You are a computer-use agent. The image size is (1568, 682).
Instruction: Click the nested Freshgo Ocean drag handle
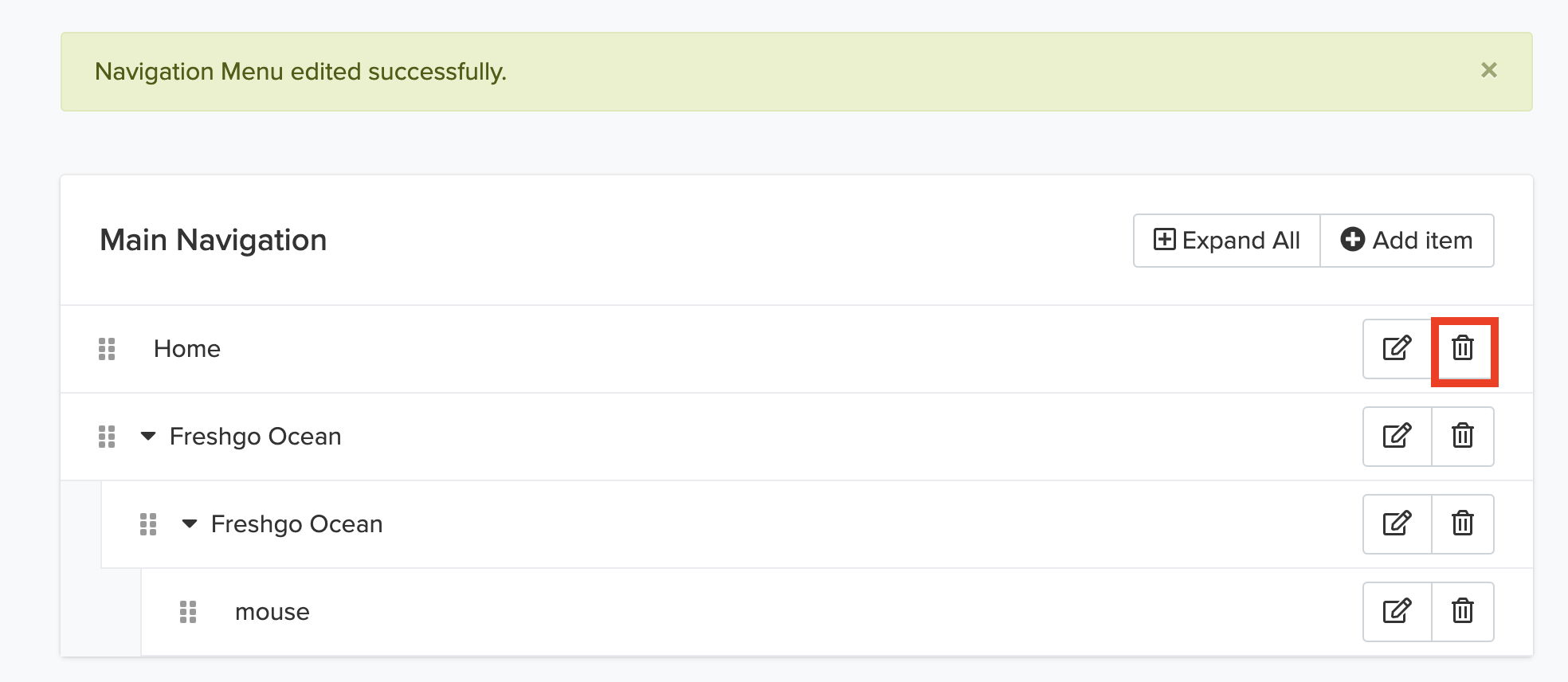(148, 524)
